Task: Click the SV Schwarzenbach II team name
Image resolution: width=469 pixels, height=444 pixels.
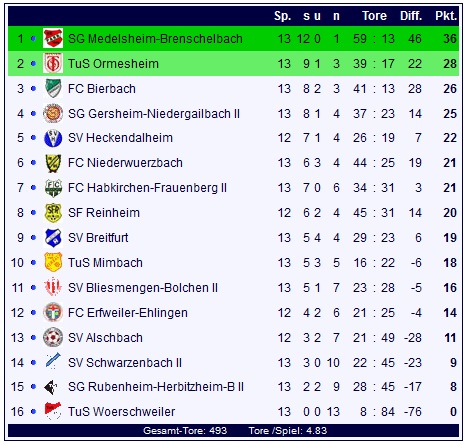Action: click(x=125, y=362)
